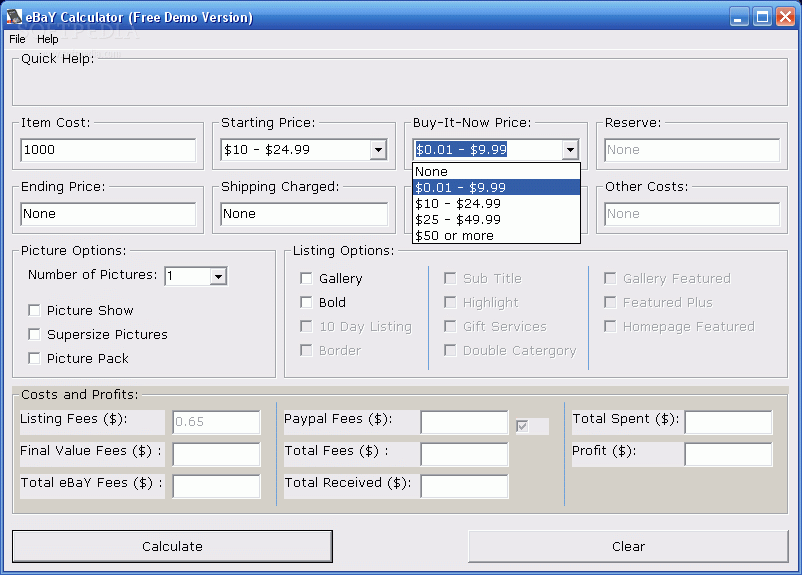
Task: Open the File menu
Action: point(17,39)
